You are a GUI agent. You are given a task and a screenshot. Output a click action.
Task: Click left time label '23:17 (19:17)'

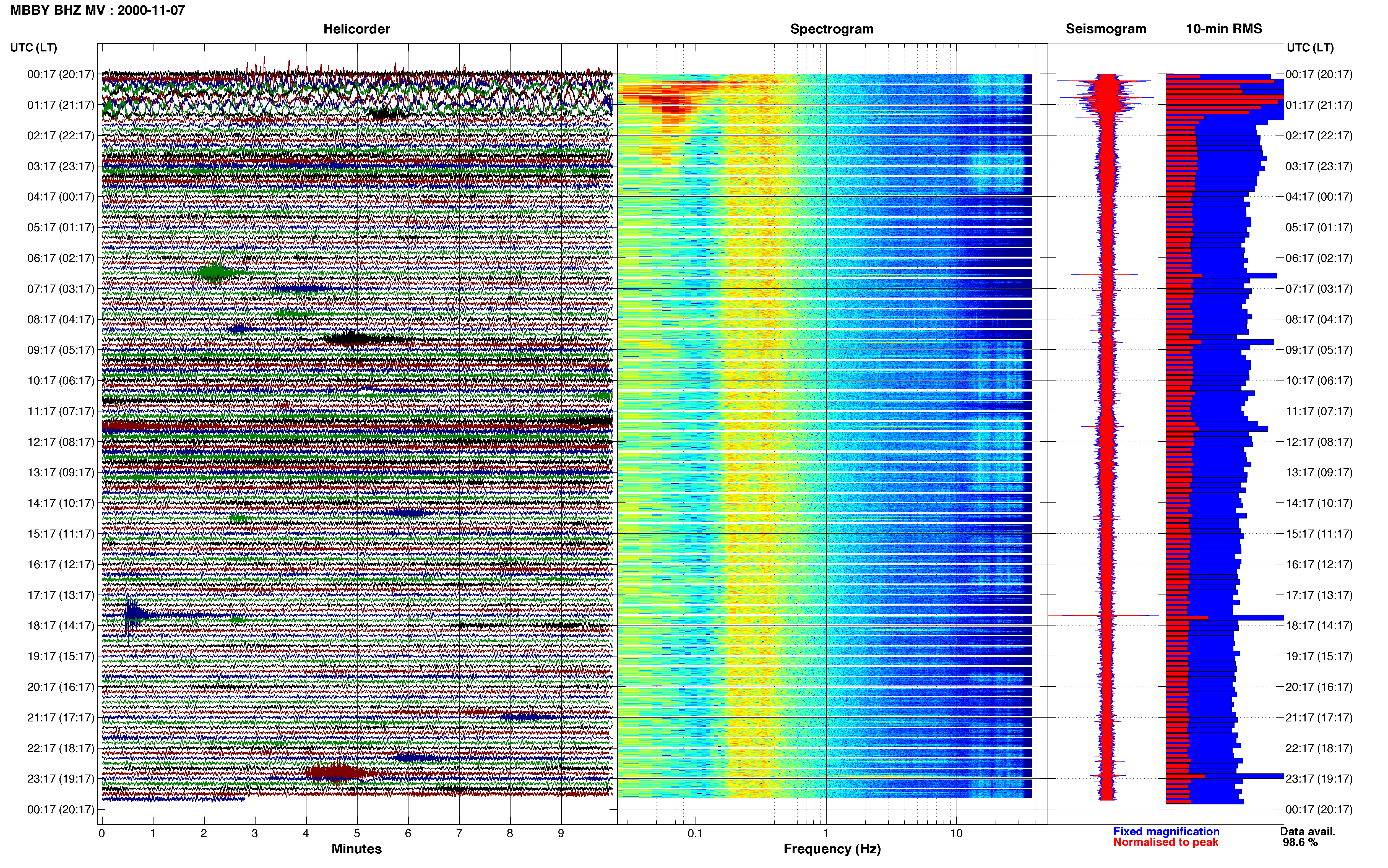coord(60,779)
